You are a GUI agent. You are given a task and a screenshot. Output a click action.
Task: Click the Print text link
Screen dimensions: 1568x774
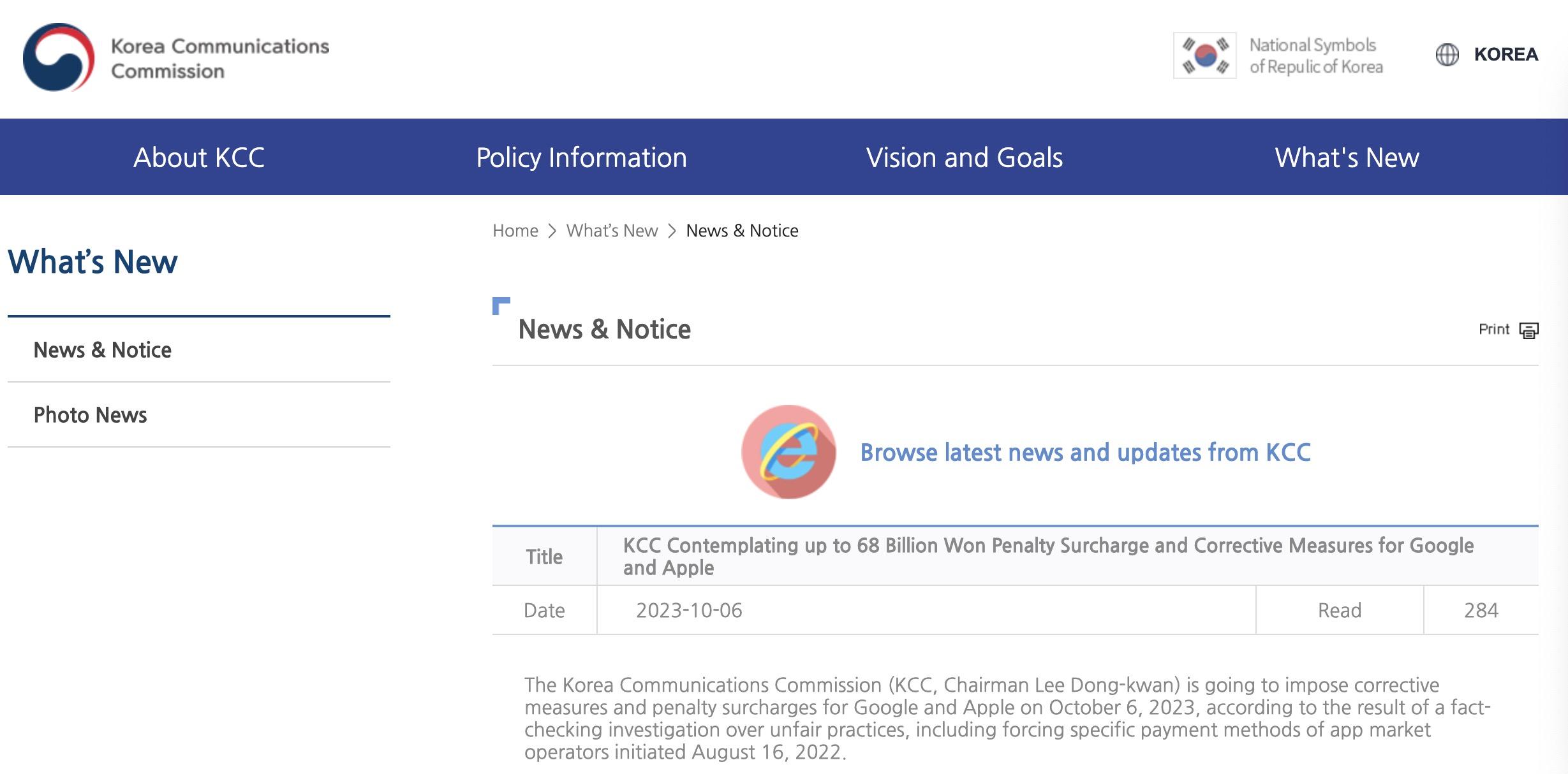coord(1493,330)
